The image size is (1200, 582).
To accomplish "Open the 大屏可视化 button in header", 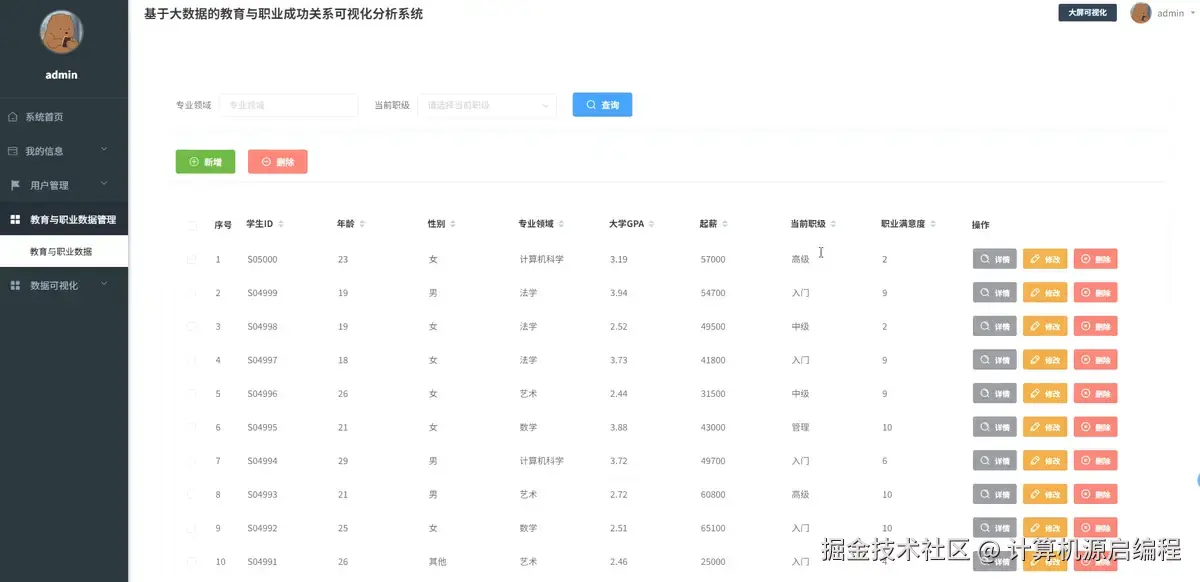I will [x=1087, y=13].
